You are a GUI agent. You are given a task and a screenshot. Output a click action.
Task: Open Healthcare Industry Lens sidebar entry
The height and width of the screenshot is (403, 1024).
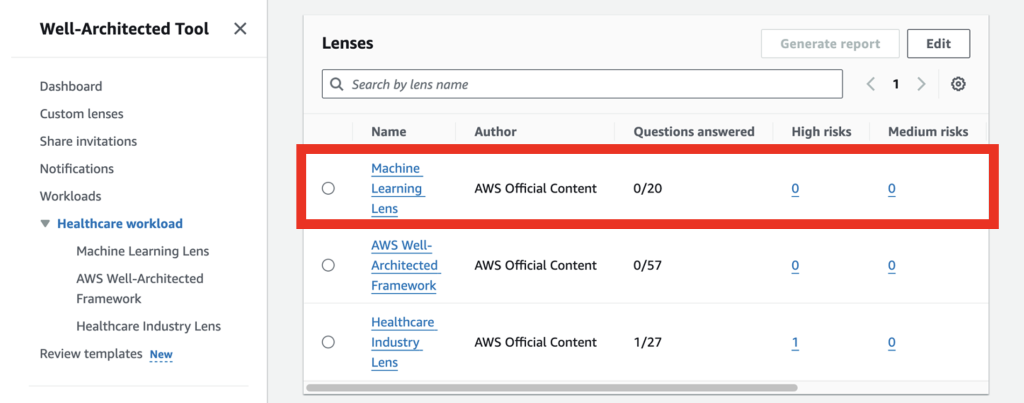tap(148, 326)
